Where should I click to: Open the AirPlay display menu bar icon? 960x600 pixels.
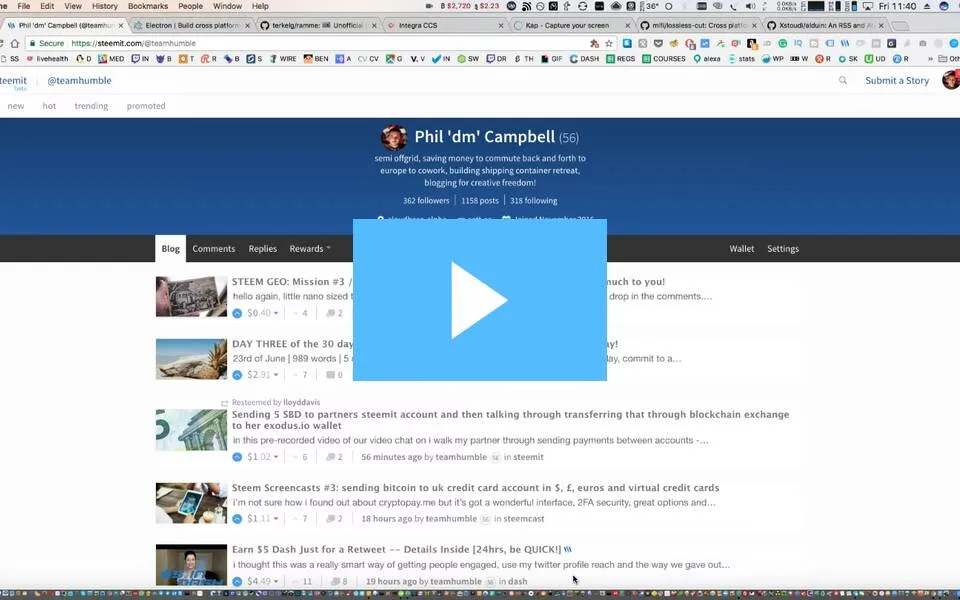[x=868, y=6]
